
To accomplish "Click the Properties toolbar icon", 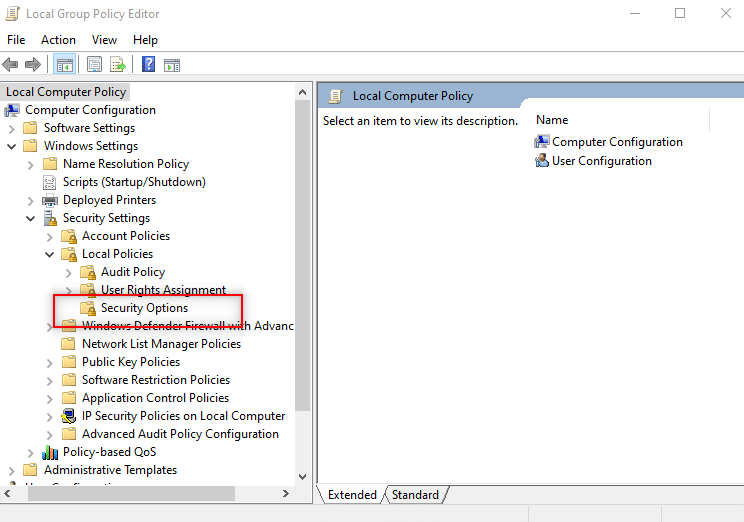I will pyautogui.click(x=94, y=65).
